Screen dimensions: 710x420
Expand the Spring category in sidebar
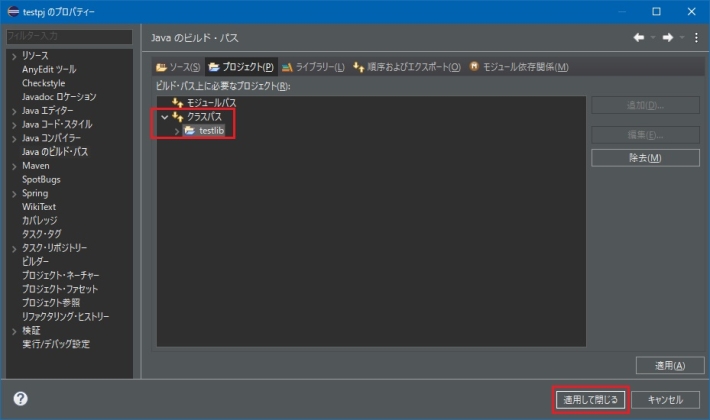point(14,194)
